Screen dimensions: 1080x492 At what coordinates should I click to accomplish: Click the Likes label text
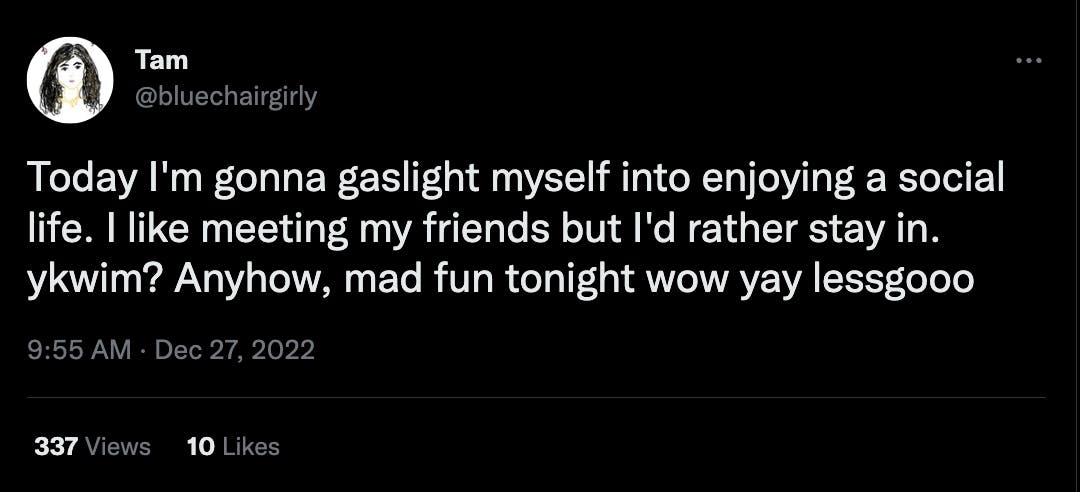pyautogui.click(x=250, y=446)
